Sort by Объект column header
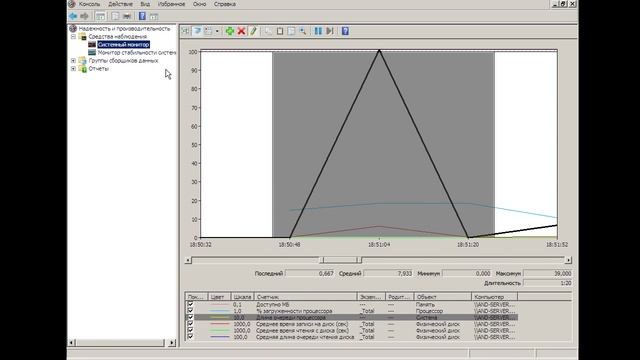Screen dimensions: 640x360 (x=443, y=297)
